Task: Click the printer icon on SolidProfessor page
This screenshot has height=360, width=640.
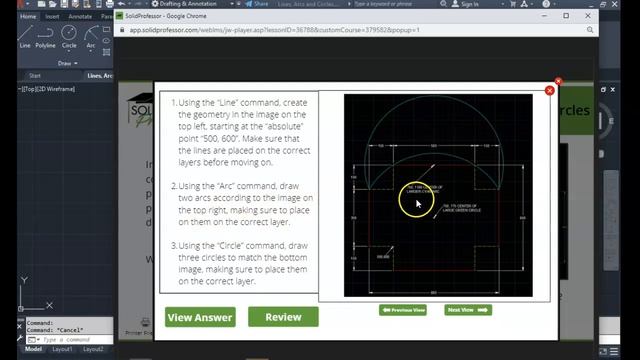Action: pos(145,322)
